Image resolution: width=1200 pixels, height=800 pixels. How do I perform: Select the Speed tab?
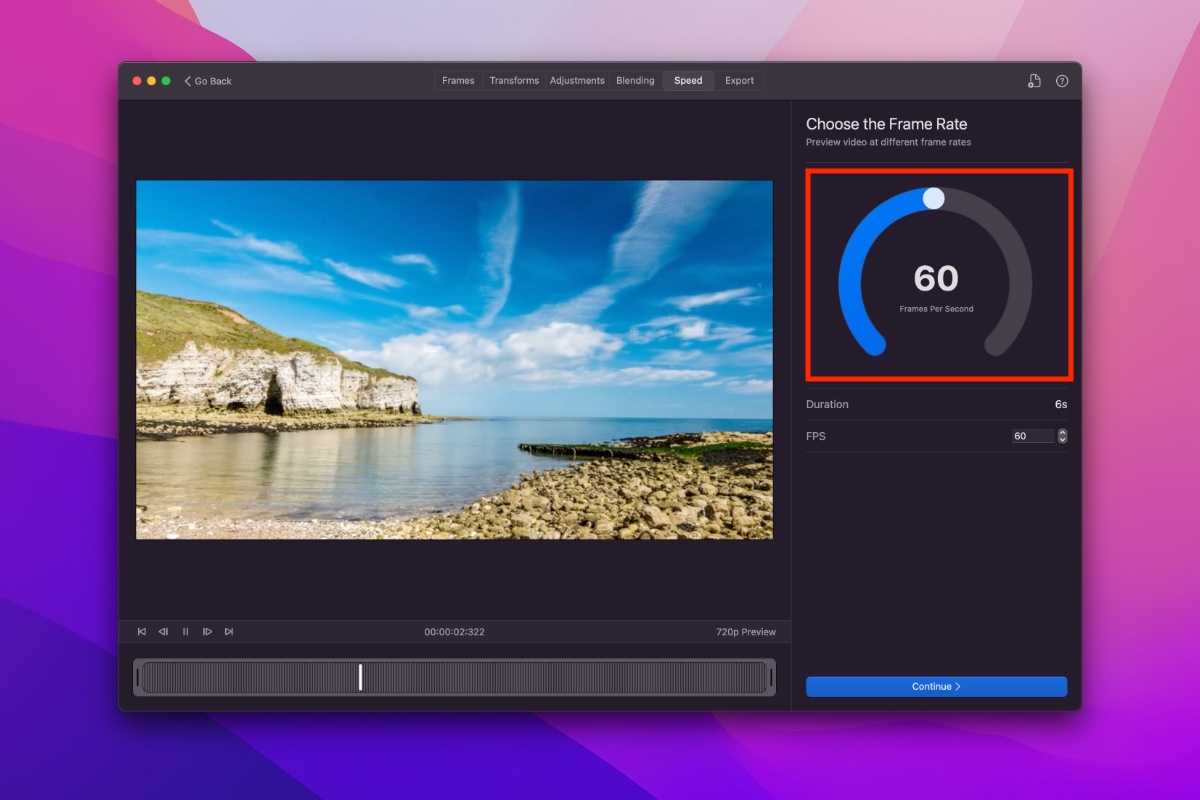pos(688,81)
